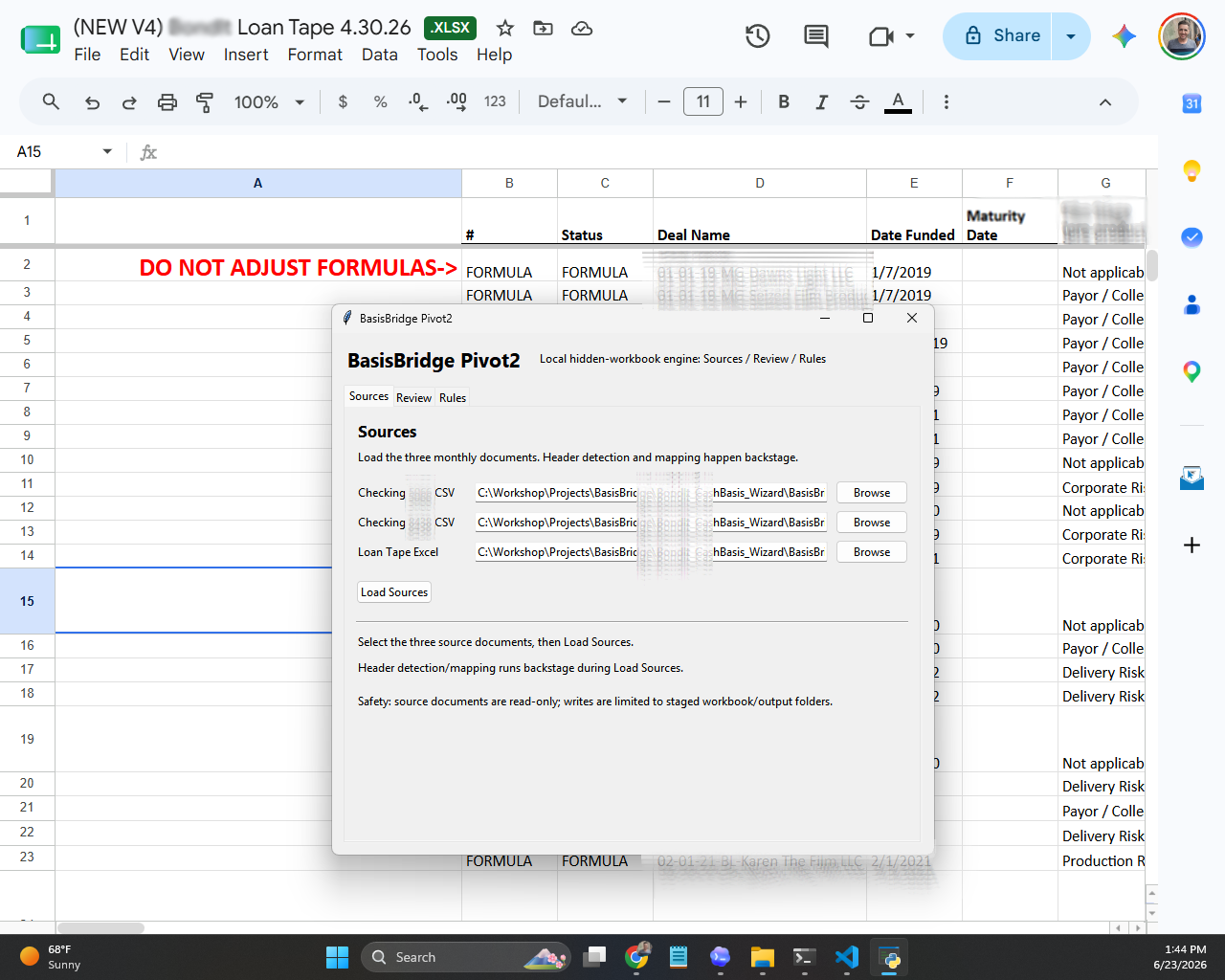Viewport: 1225px width, 980px height.
Task: Decrease font size with the minus button
Action: [x=664, y=101]
